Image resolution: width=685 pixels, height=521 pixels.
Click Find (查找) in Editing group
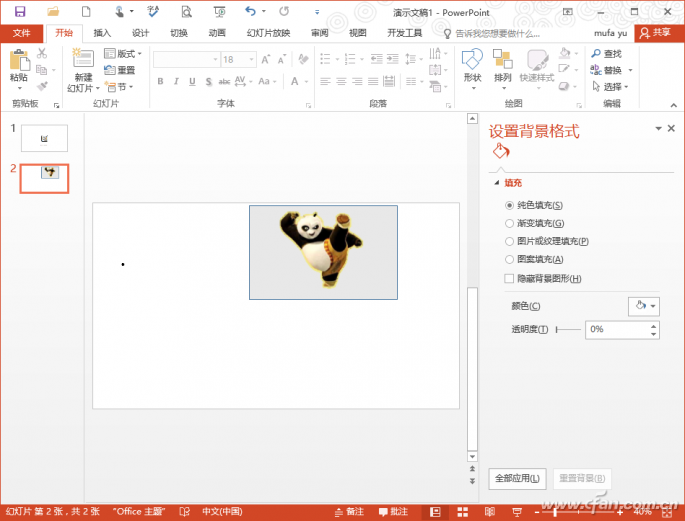(606, 54)
